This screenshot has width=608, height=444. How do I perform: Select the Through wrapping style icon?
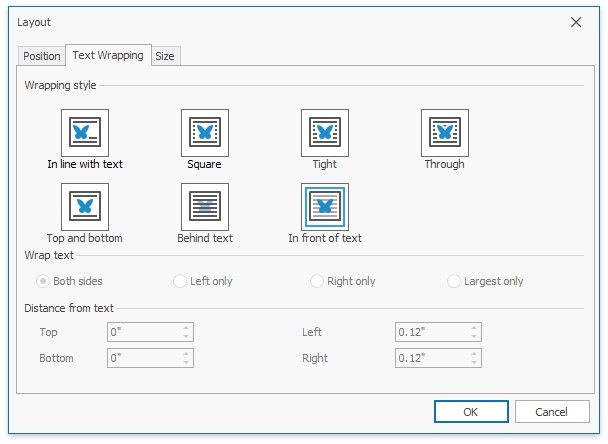[445, 133]
